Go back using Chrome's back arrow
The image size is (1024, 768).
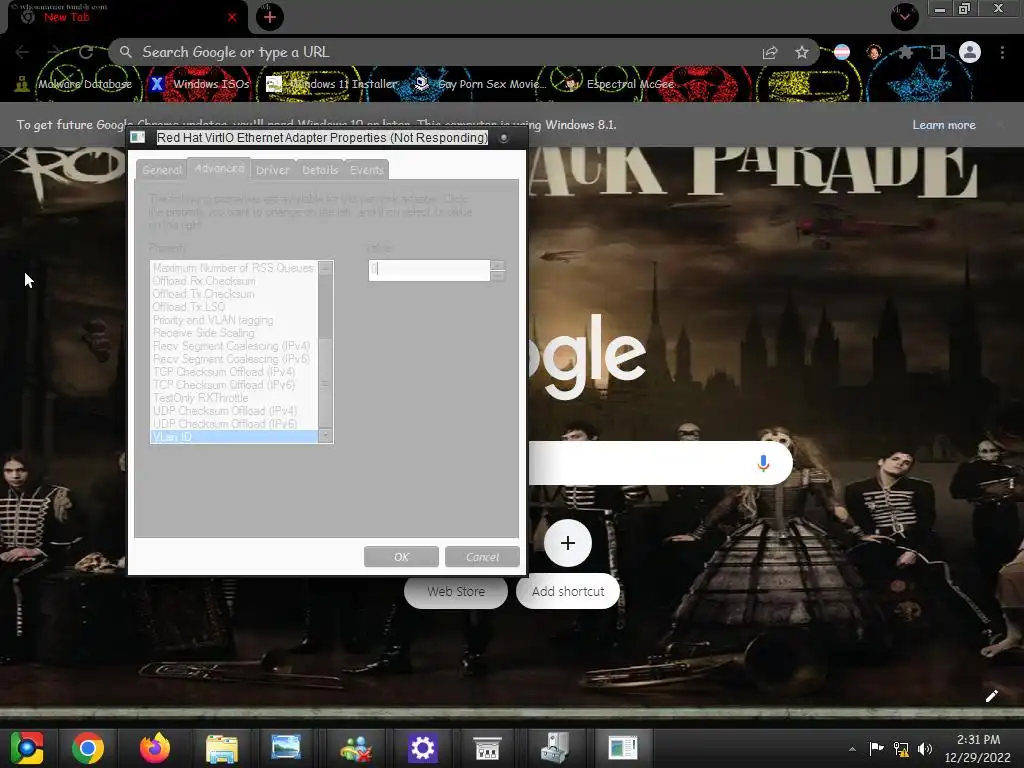22,52
